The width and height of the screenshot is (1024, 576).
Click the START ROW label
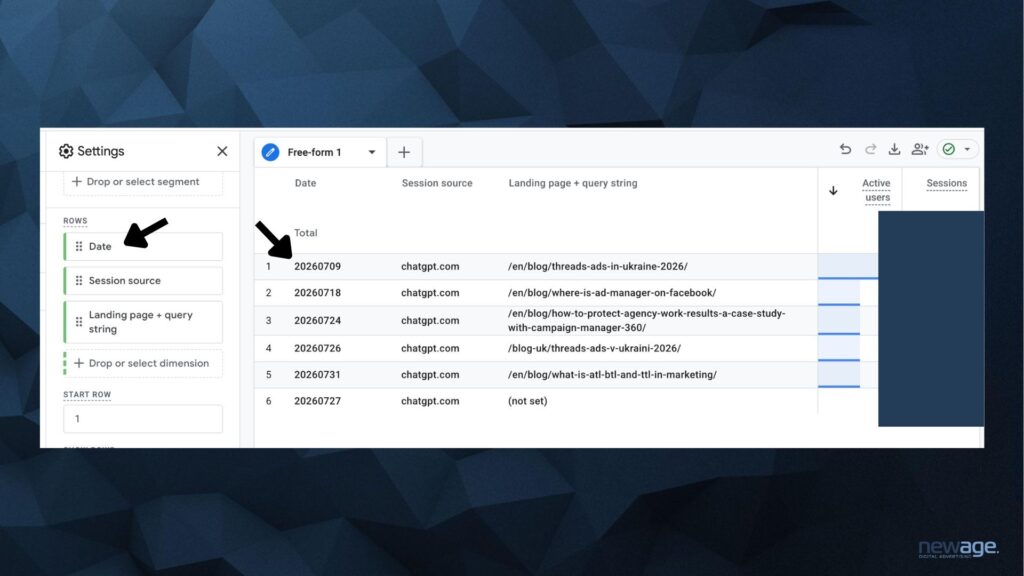(87, 394)
